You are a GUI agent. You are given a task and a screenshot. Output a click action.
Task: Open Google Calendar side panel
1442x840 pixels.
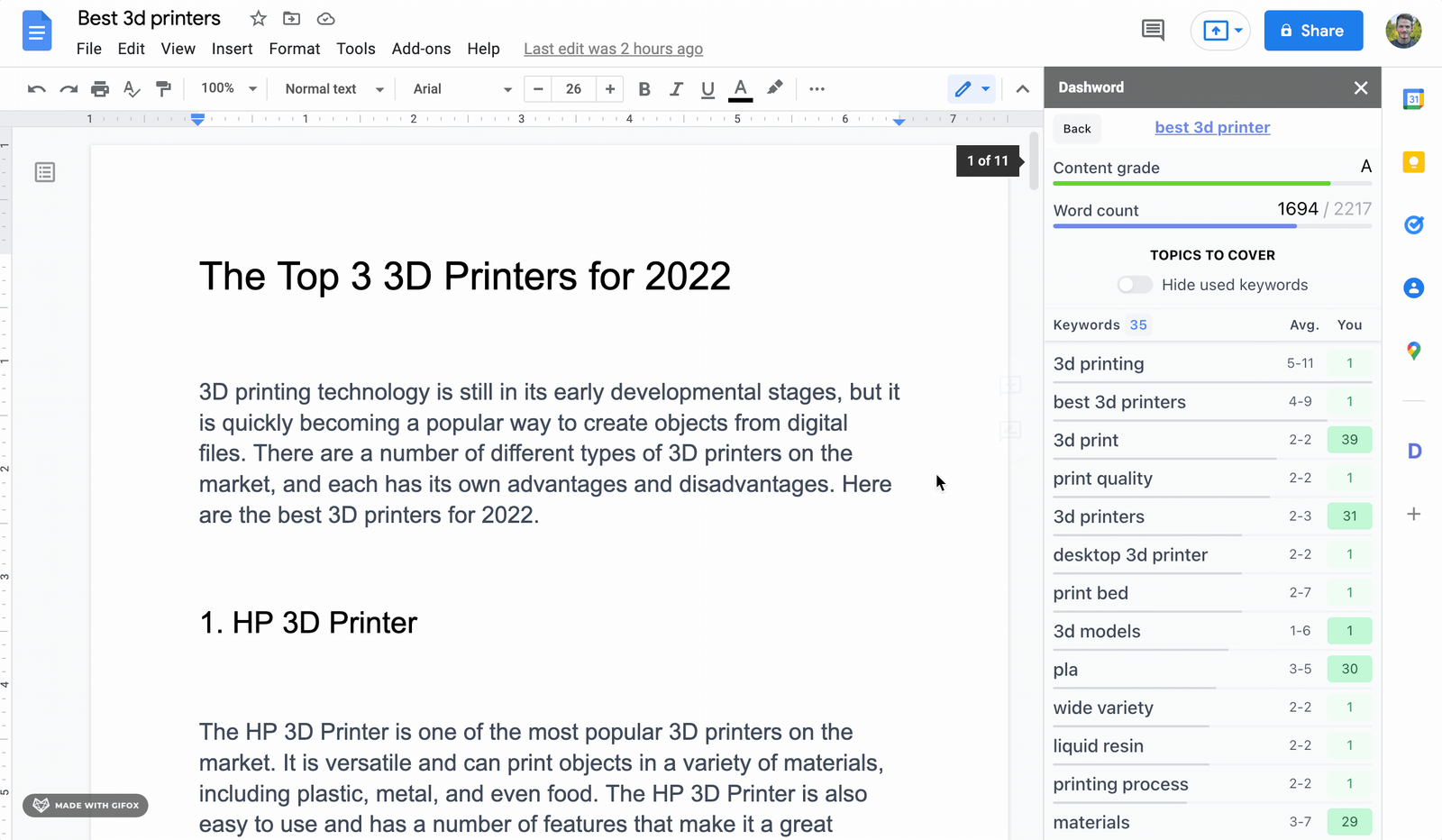tap(1414, 99)
